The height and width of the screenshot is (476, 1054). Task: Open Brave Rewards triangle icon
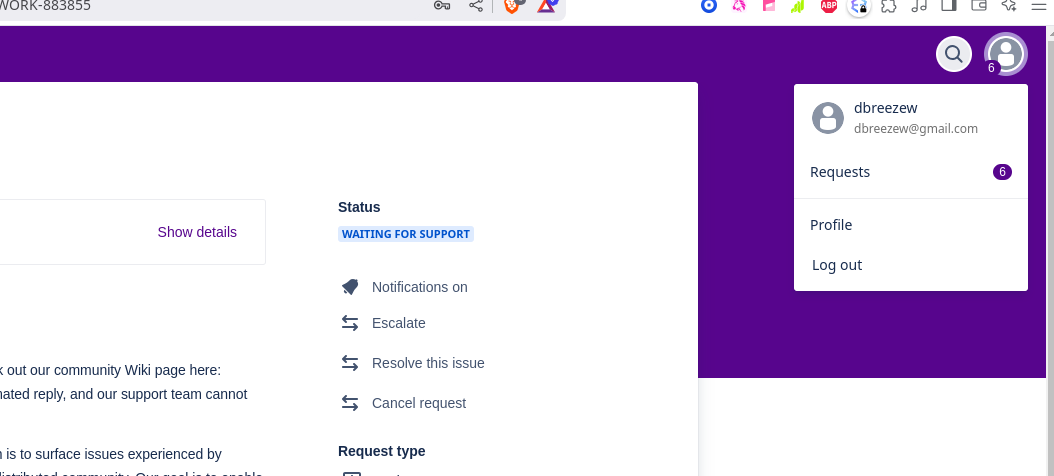click(546, 6)
